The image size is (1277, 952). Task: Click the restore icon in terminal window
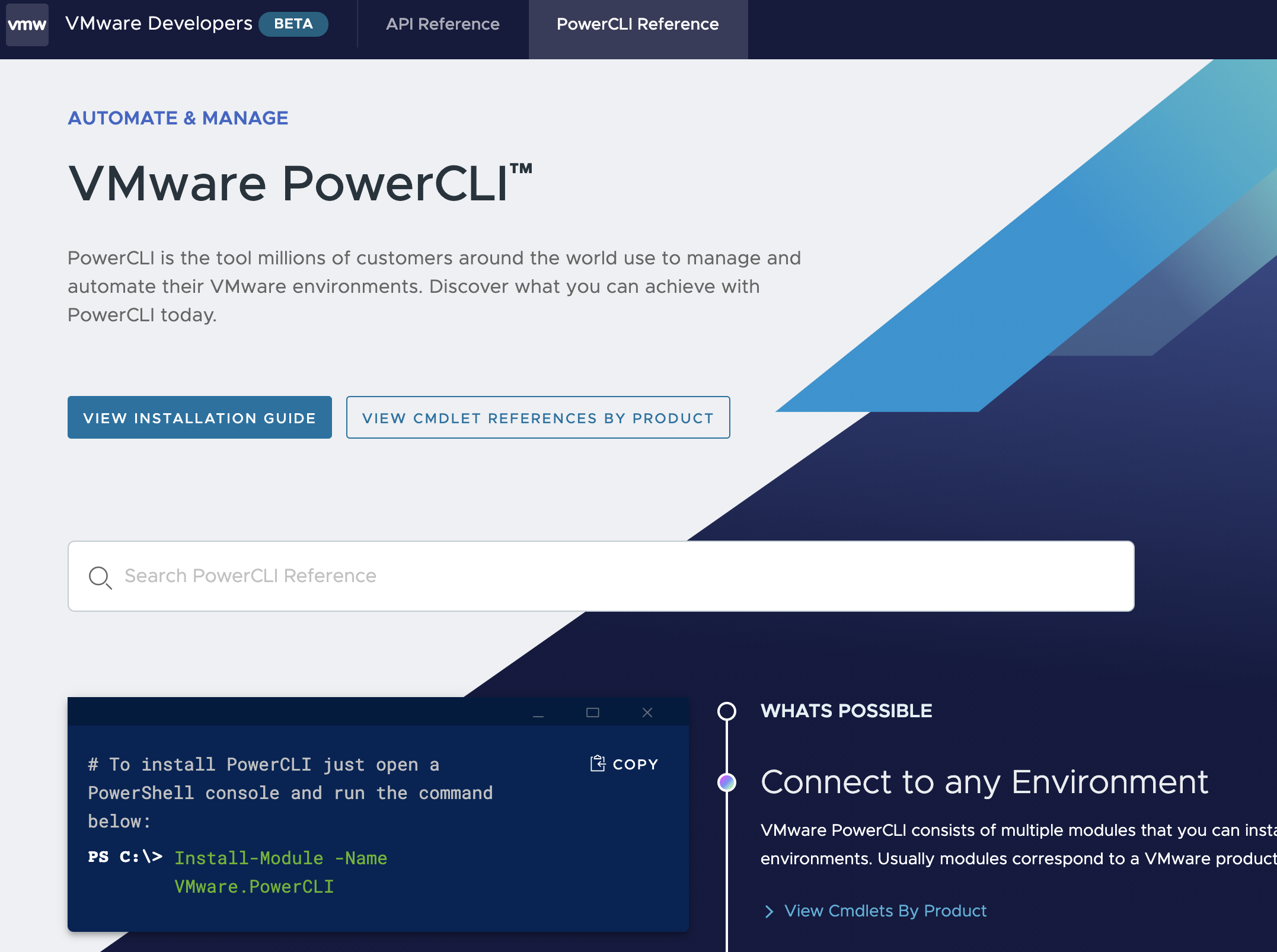592,713
